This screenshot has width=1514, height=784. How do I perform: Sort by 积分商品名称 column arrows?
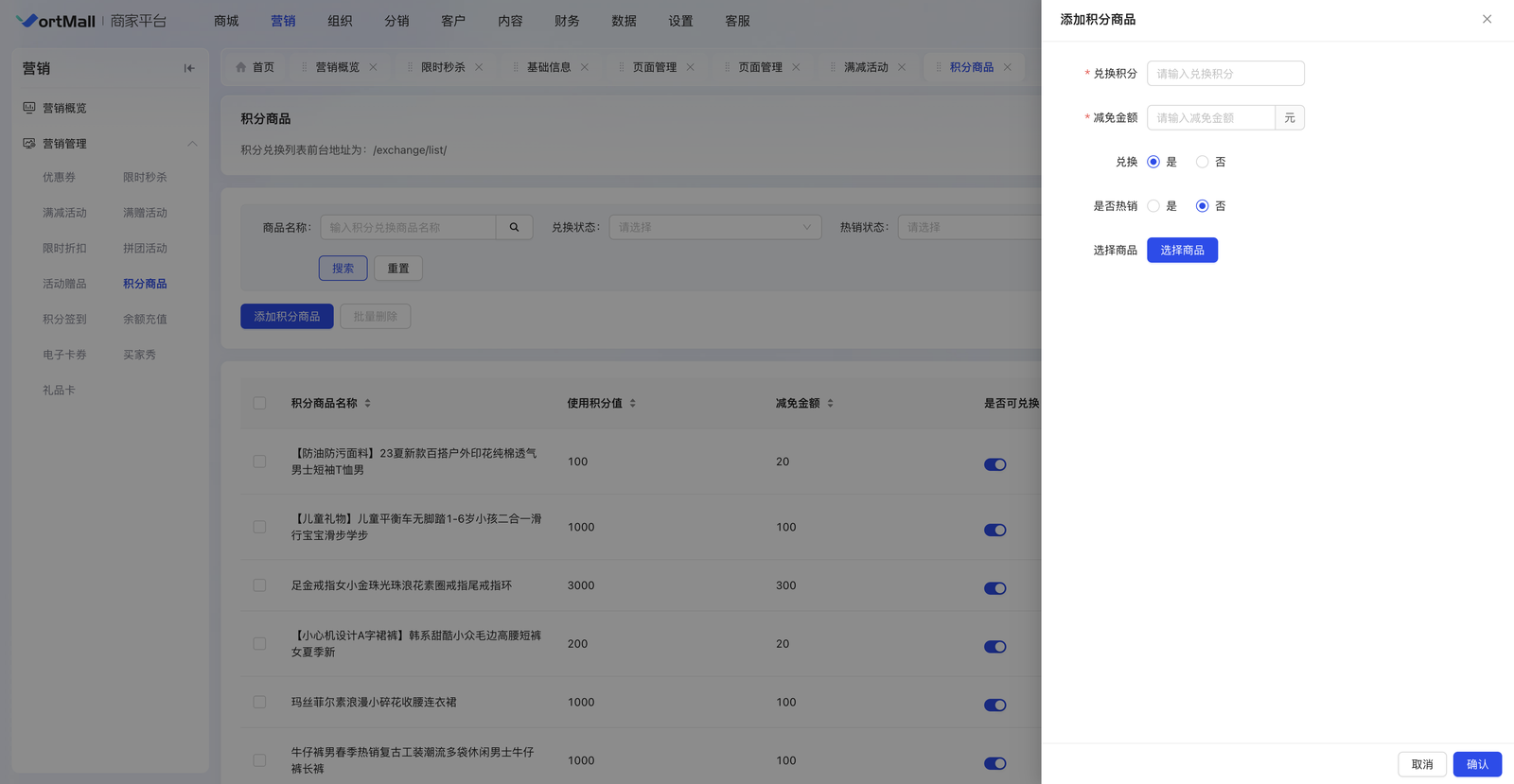pos(368,403)
